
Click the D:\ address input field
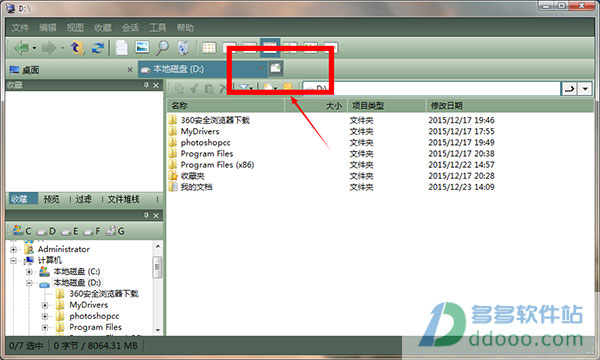coord(432,89)
